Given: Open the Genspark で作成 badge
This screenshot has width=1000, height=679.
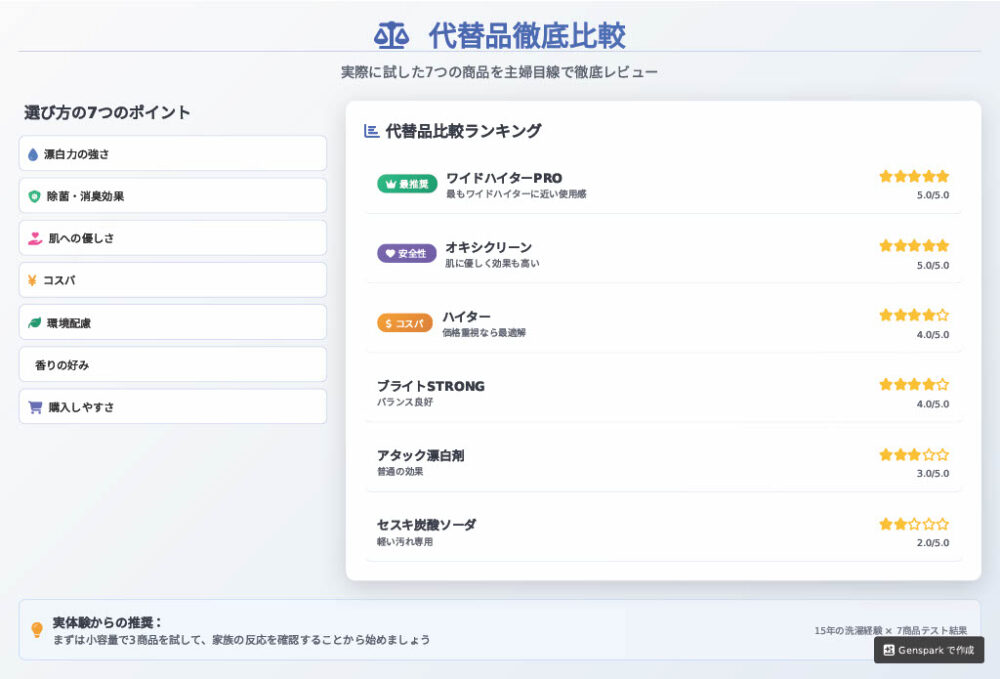Looking at the screenshot, I should pyautogui.click(x=929, y=650).
